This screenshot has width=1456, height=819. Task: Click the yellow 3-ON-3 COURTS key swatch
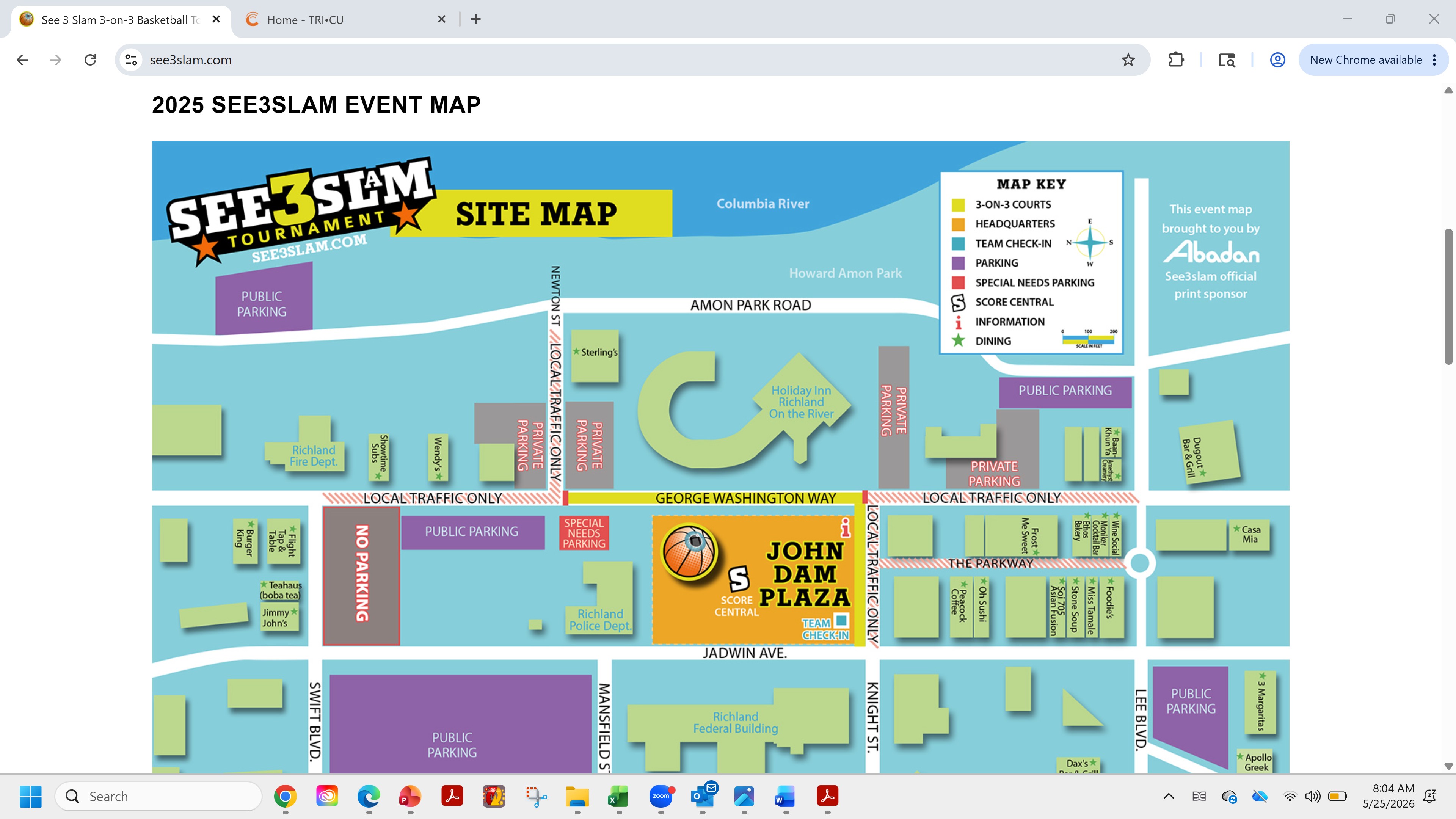tap(958, 205)
